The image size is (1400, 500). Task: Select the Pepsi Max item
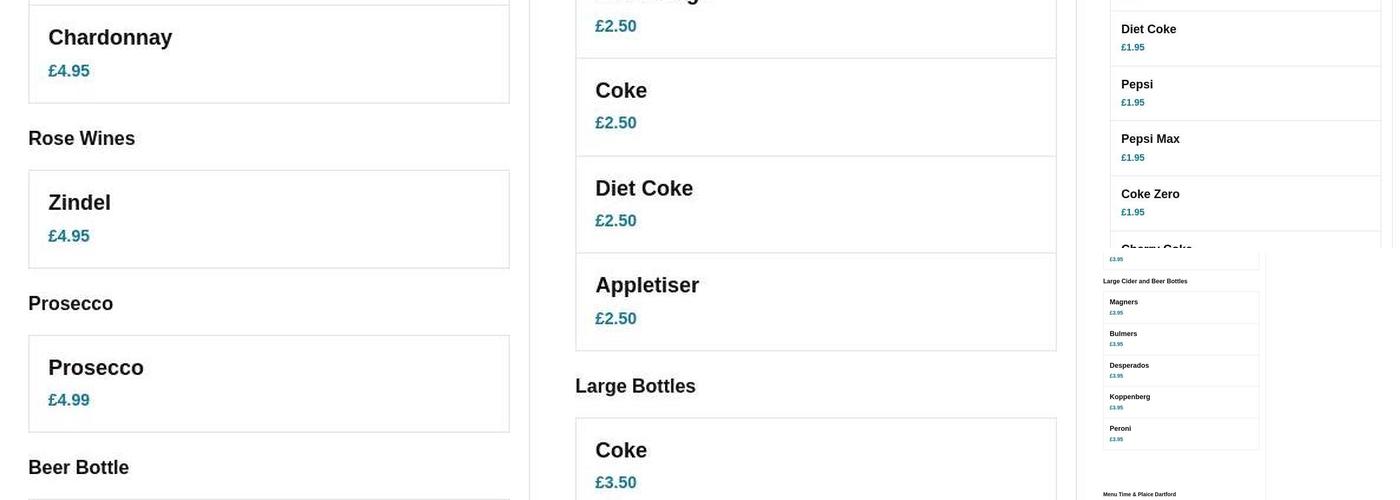click(1245, 148)
